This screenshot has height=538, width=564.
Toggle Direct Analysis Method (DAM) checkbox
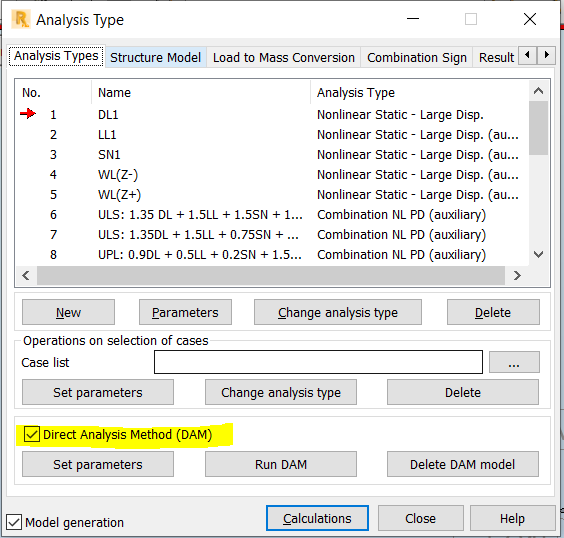32,434
